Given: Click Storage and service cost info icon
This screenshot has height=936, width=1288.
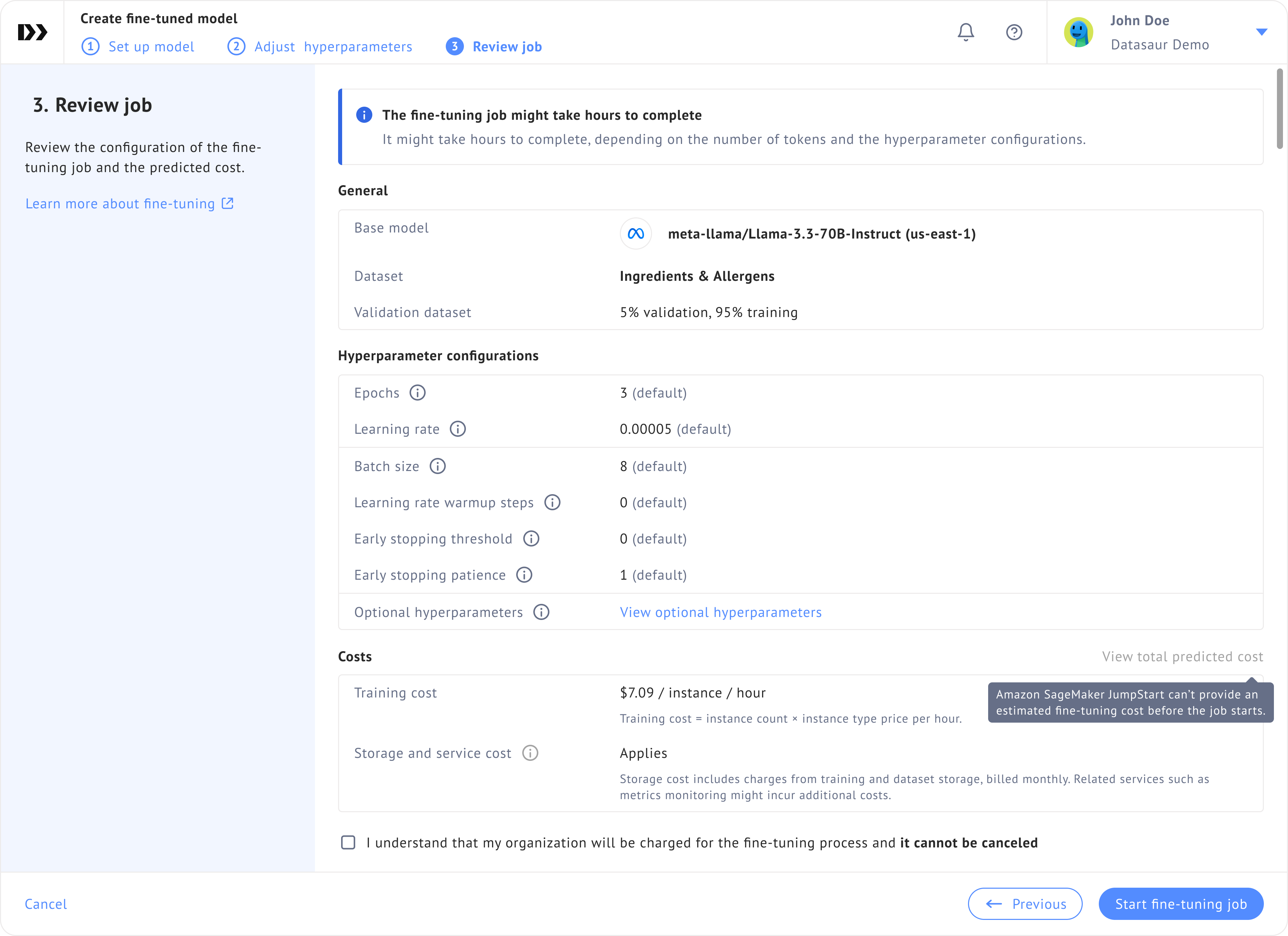Looking at the screenshot, I should (530, 753).
